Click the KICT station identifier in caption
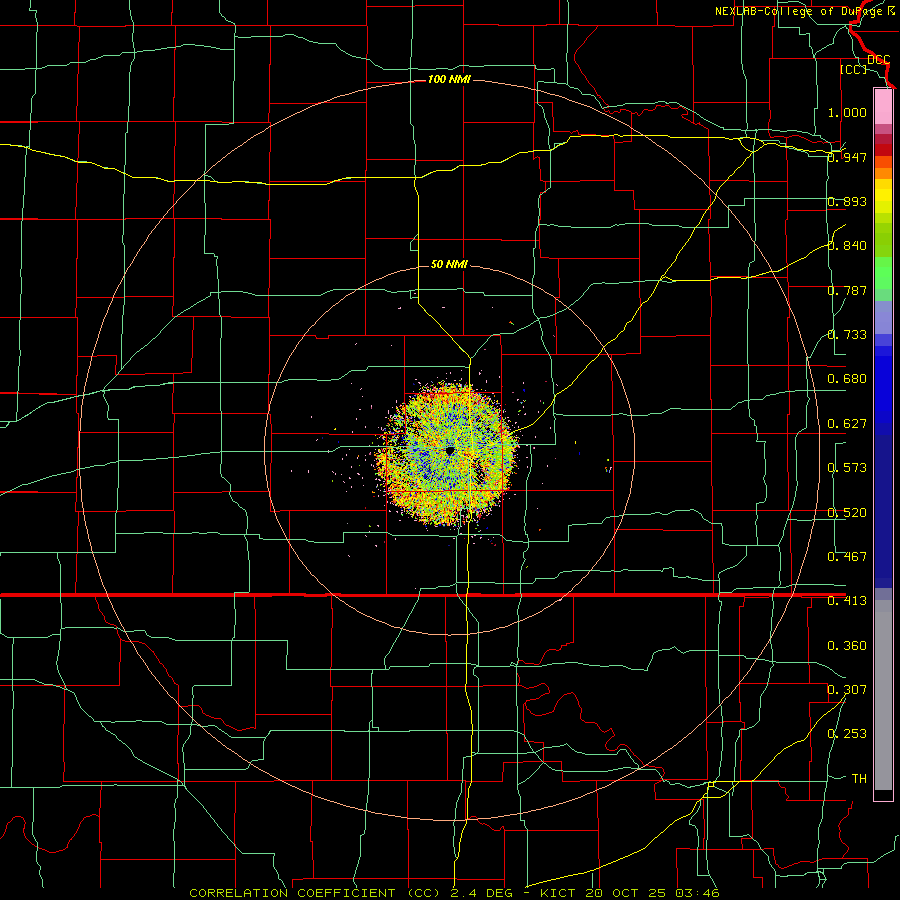900x900 pixels. tap(560, 893)
